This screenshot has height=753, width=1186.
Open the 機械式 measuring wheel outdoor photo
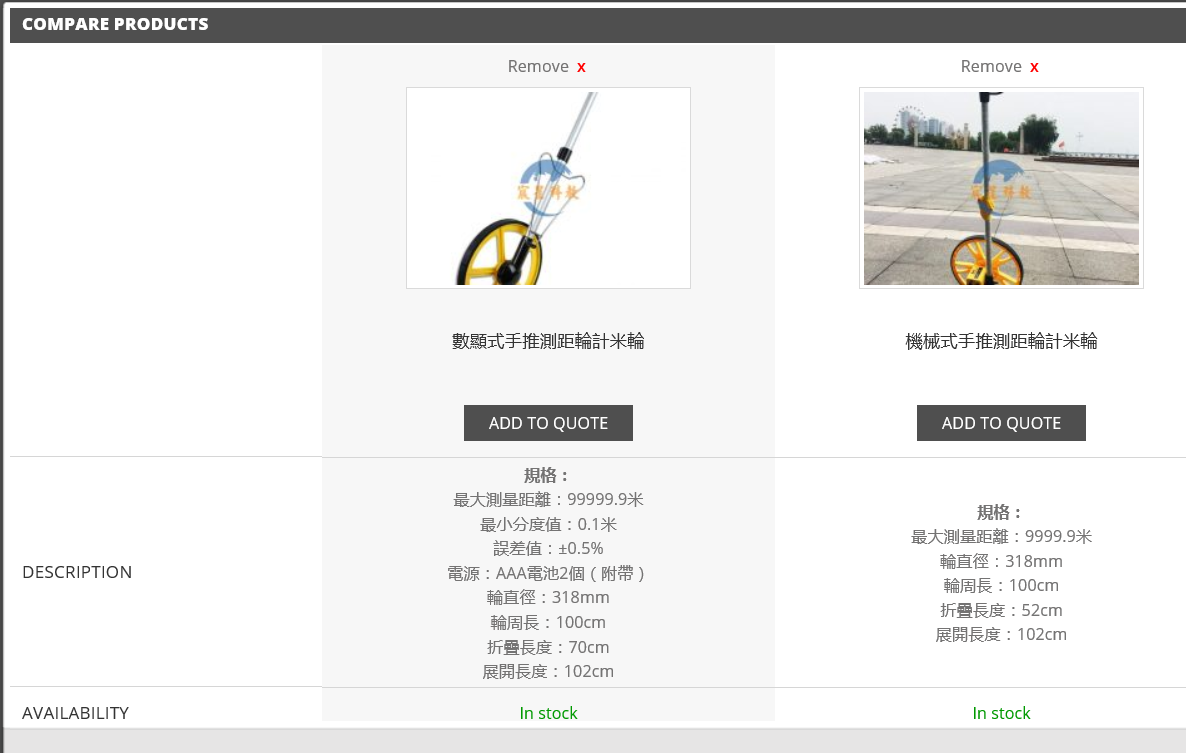(1001, 188)
